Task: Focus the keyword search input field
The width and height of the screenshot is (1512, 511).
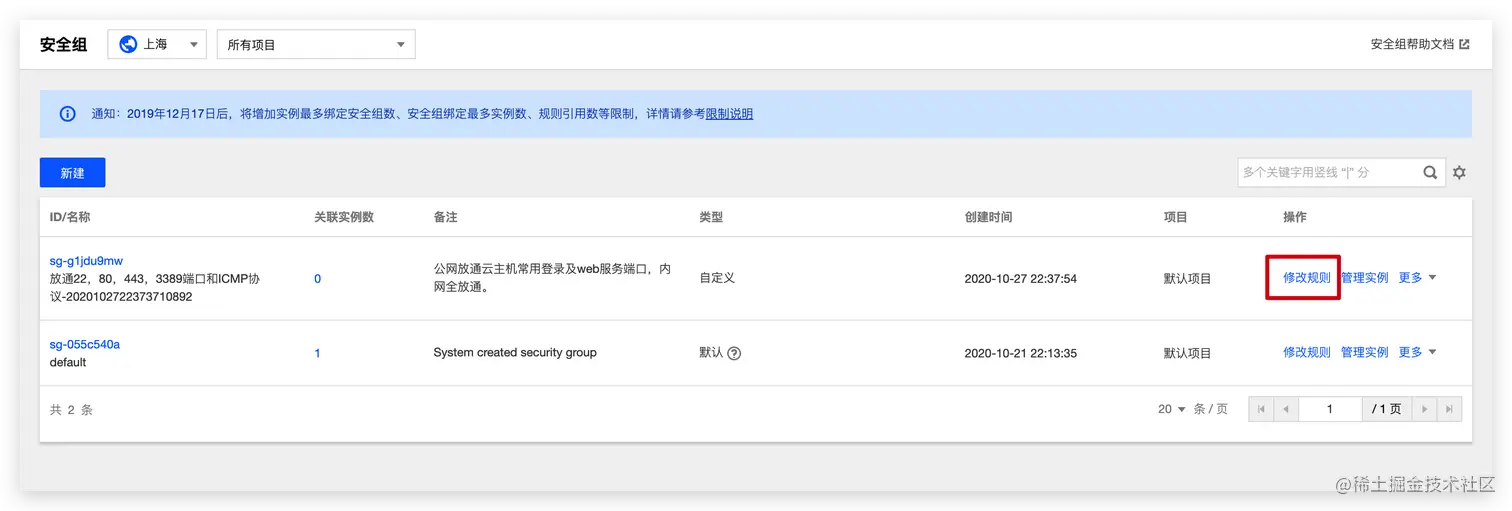Action: click(x=1329, y=172)
